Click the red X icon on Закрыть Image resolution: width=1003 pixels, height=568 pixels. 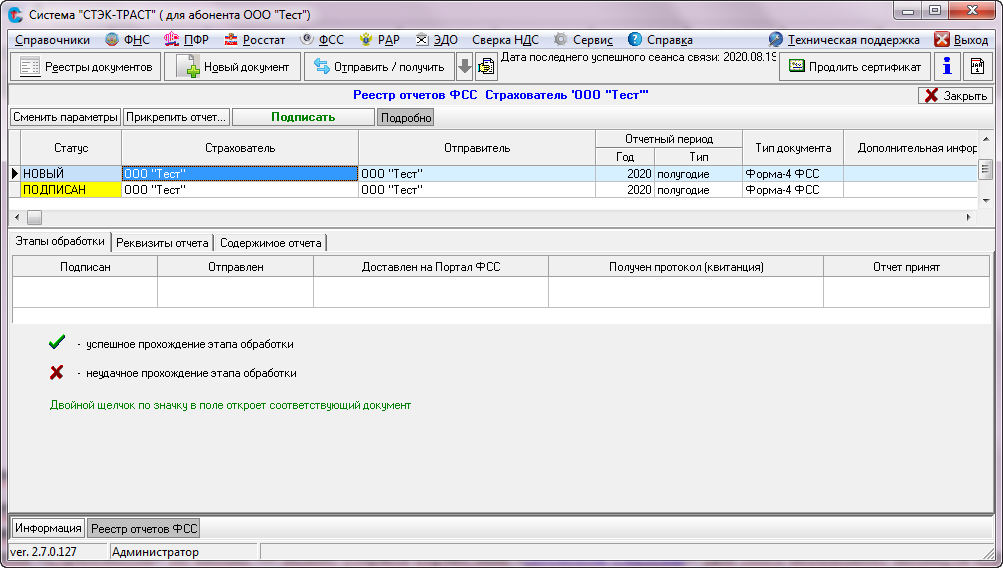[x=931, y=95]
